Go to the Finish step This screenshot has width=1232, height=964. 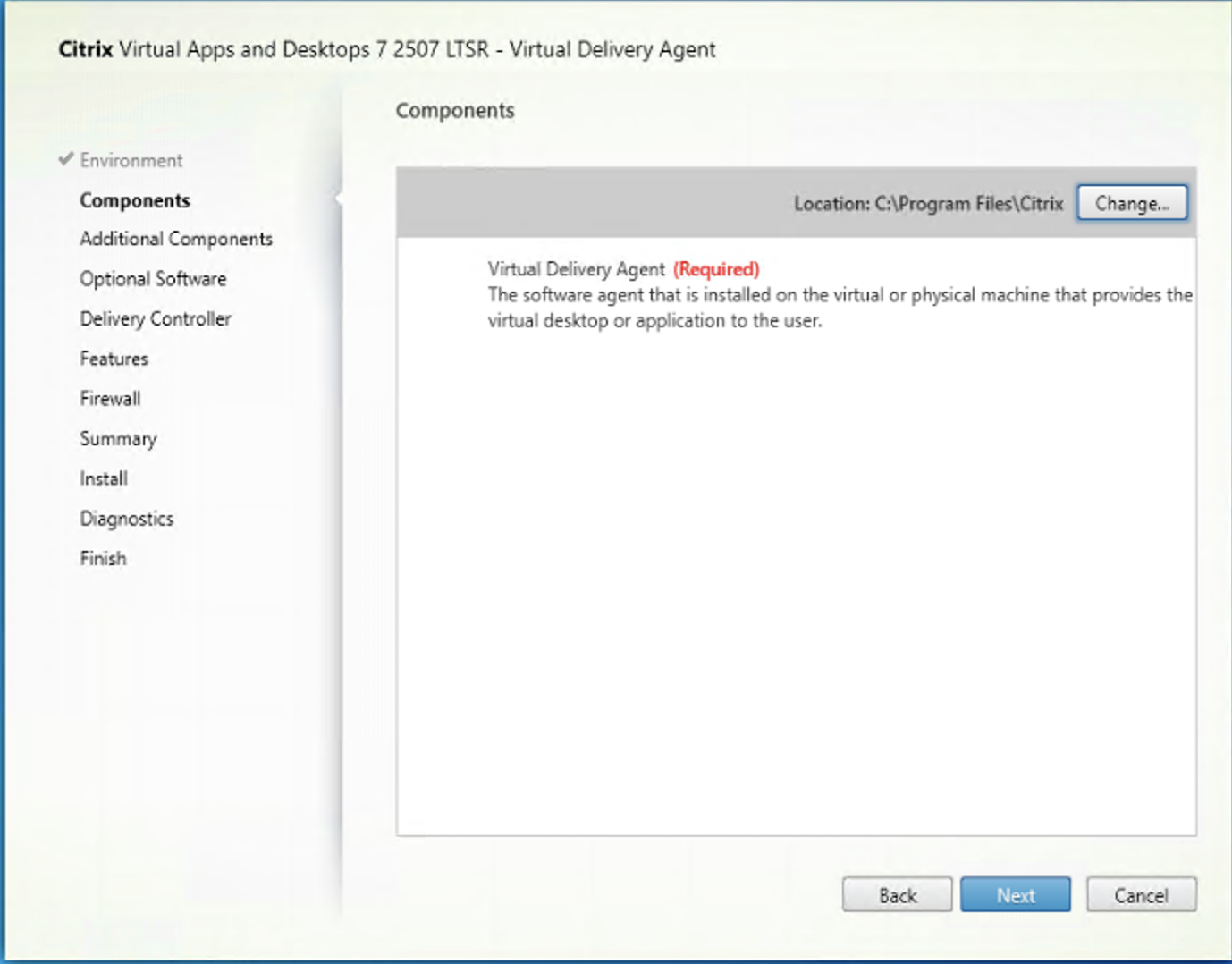click(103, 557)
